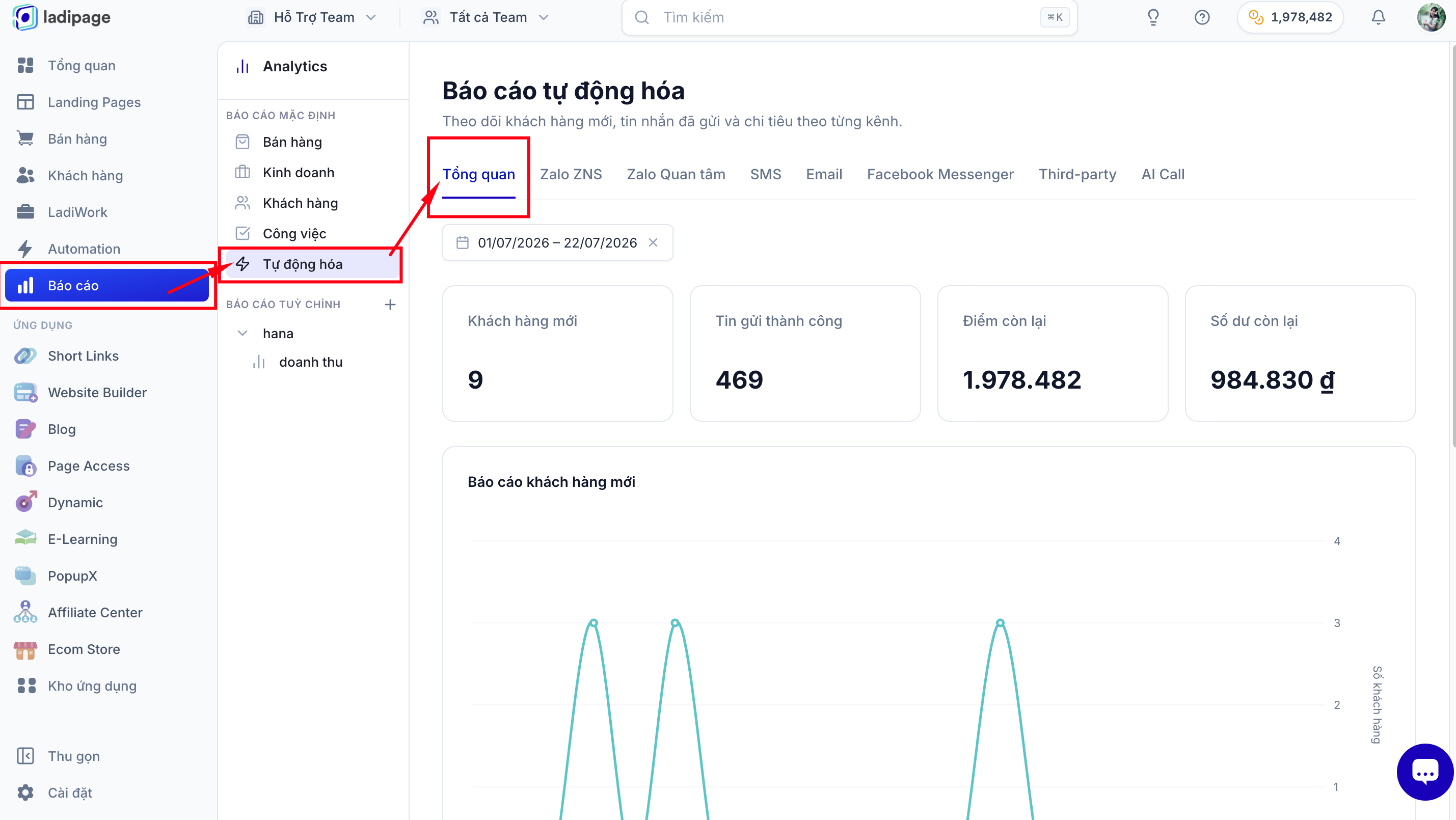Clear the selected date range
Image resolution: width=1456 pixels, height=820 pixels.
(x=653, y=242)
